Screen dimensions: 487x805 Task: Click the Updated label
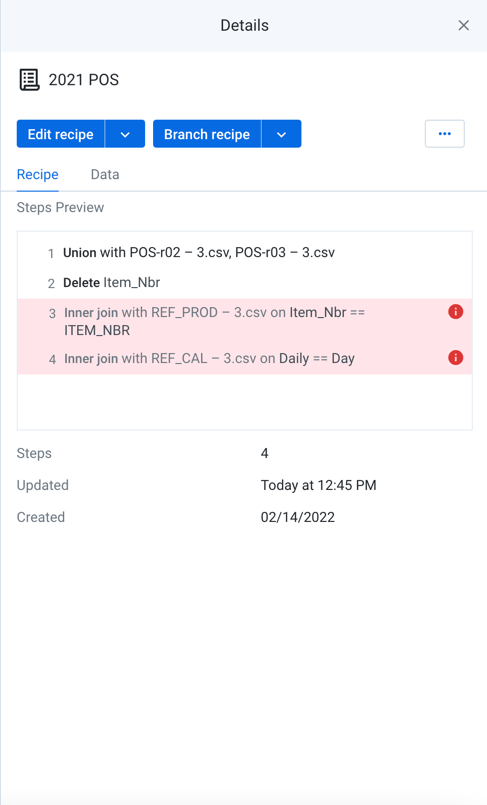pos(43,485)
